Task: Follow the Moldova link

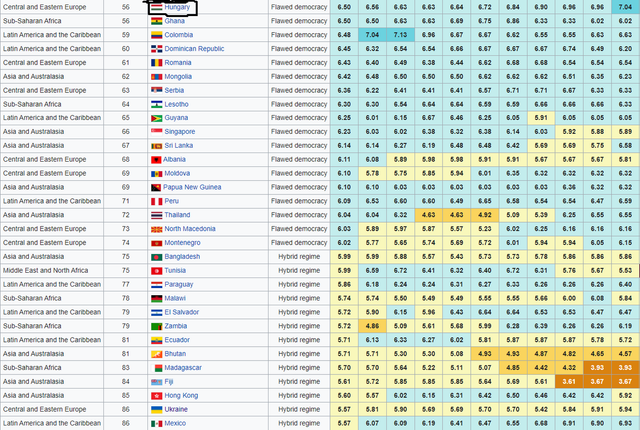Action: point(177,173)
